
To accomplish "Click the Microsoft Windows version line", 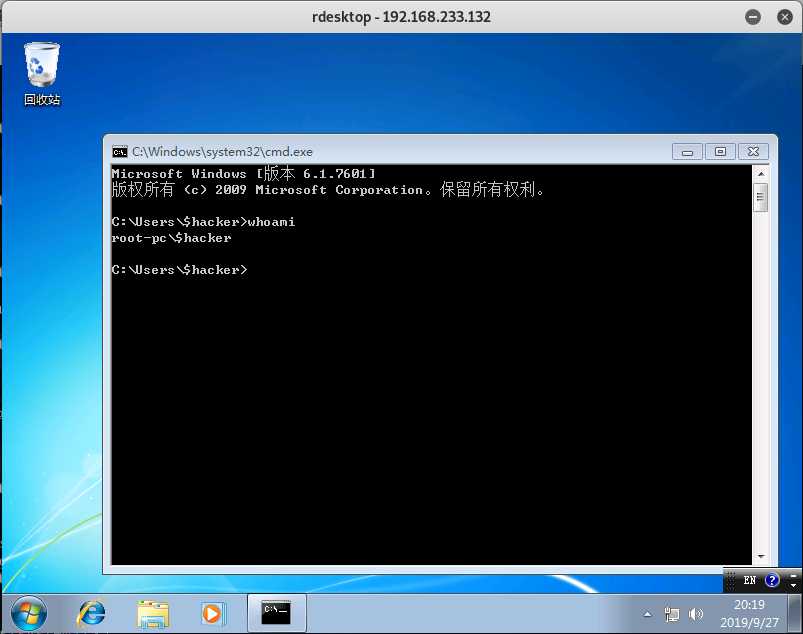I will pyautogui.click(x=244, y=174).
